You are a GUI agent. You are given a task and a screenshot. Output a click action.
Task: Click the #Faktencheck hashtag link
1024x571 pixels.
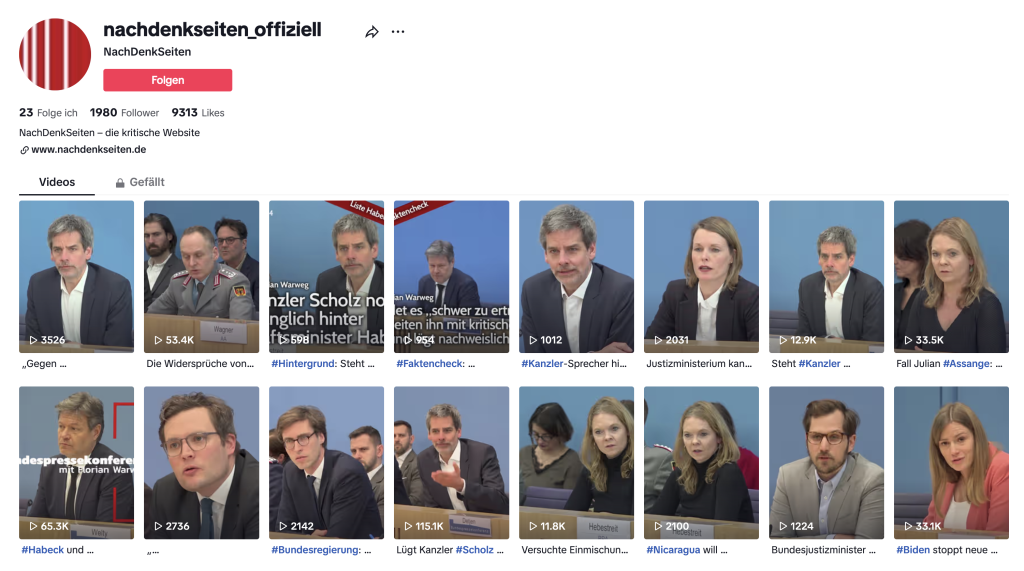430,364
